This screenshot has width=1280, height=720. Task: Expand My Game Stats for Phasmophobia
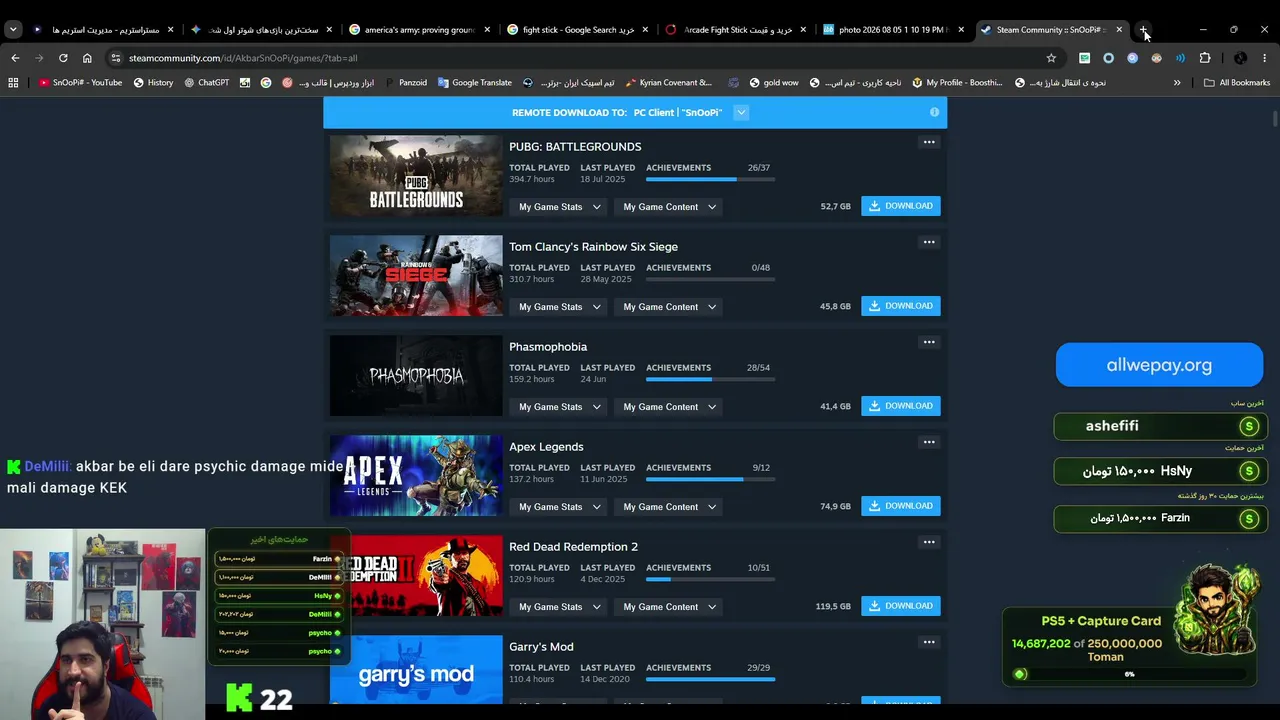559,407
